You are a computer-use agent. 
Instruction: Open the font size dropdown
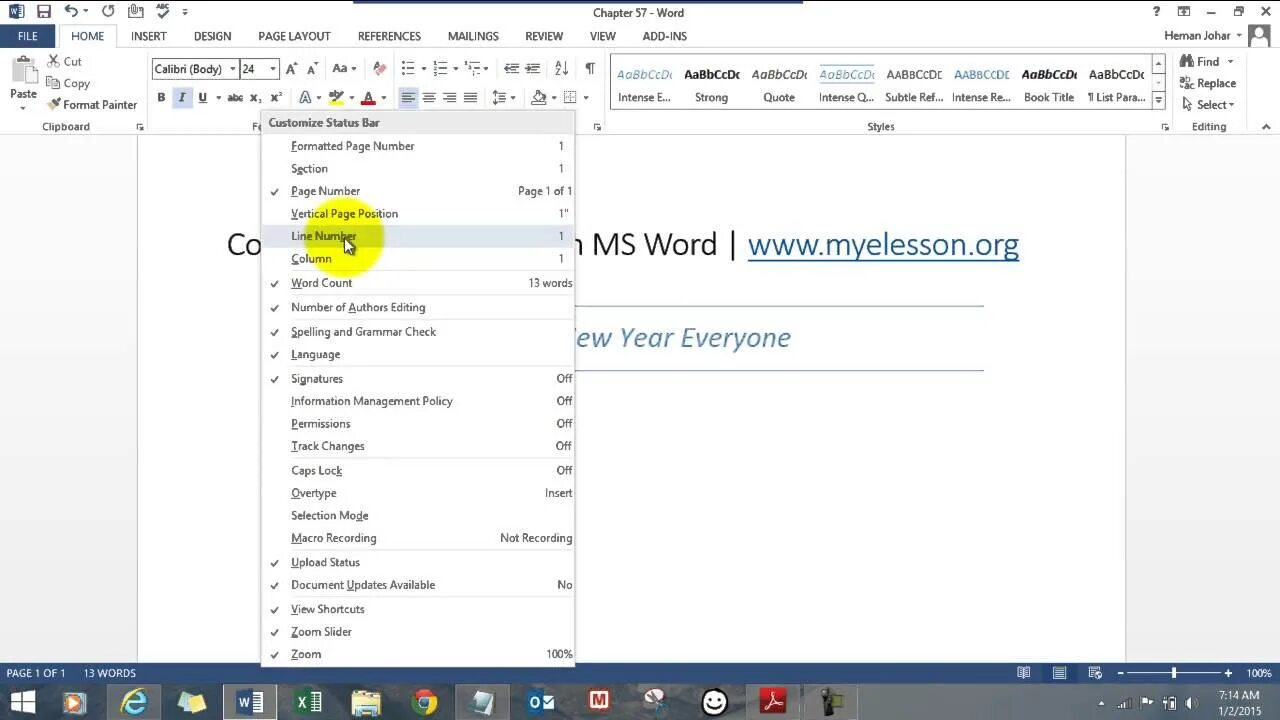pyautogui.click(x=273, y=69)
